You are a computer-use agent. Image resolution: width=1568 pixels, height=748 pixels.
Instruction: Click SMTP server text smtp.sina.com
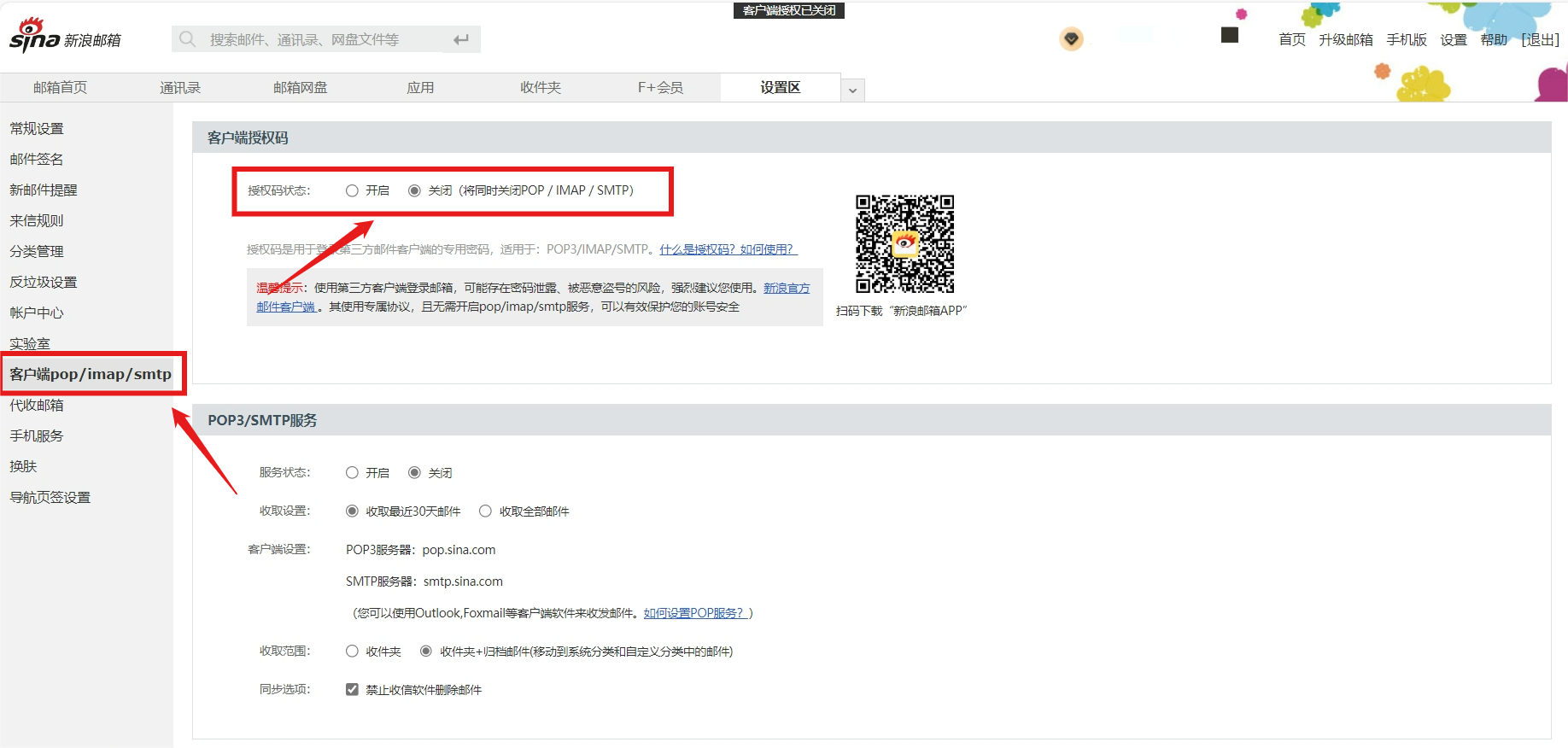click(463, 581)
